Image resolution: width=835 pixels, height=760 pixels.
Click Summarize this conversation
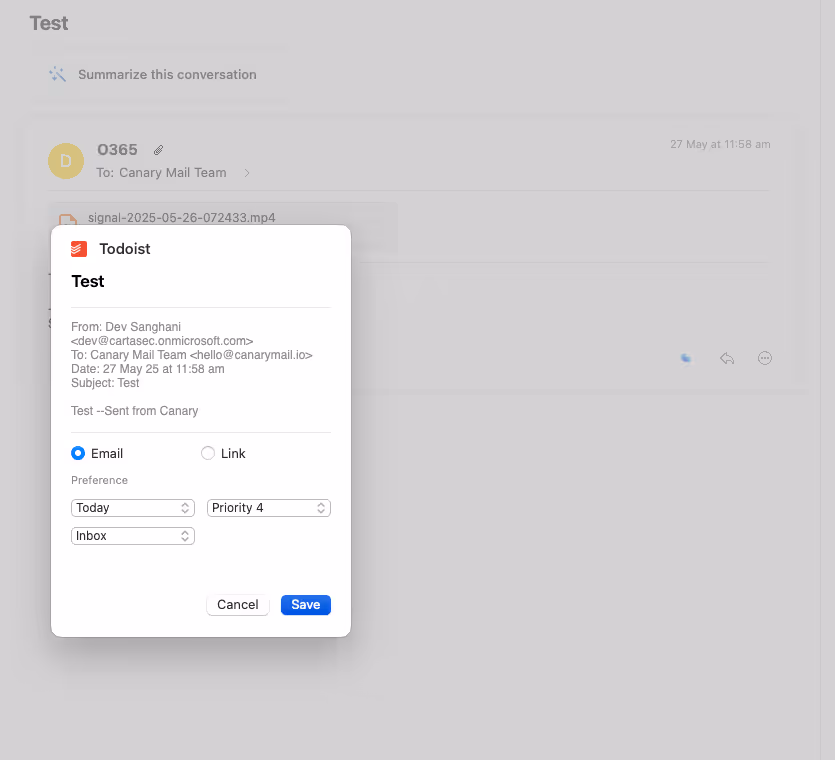[x=167, y=75]
